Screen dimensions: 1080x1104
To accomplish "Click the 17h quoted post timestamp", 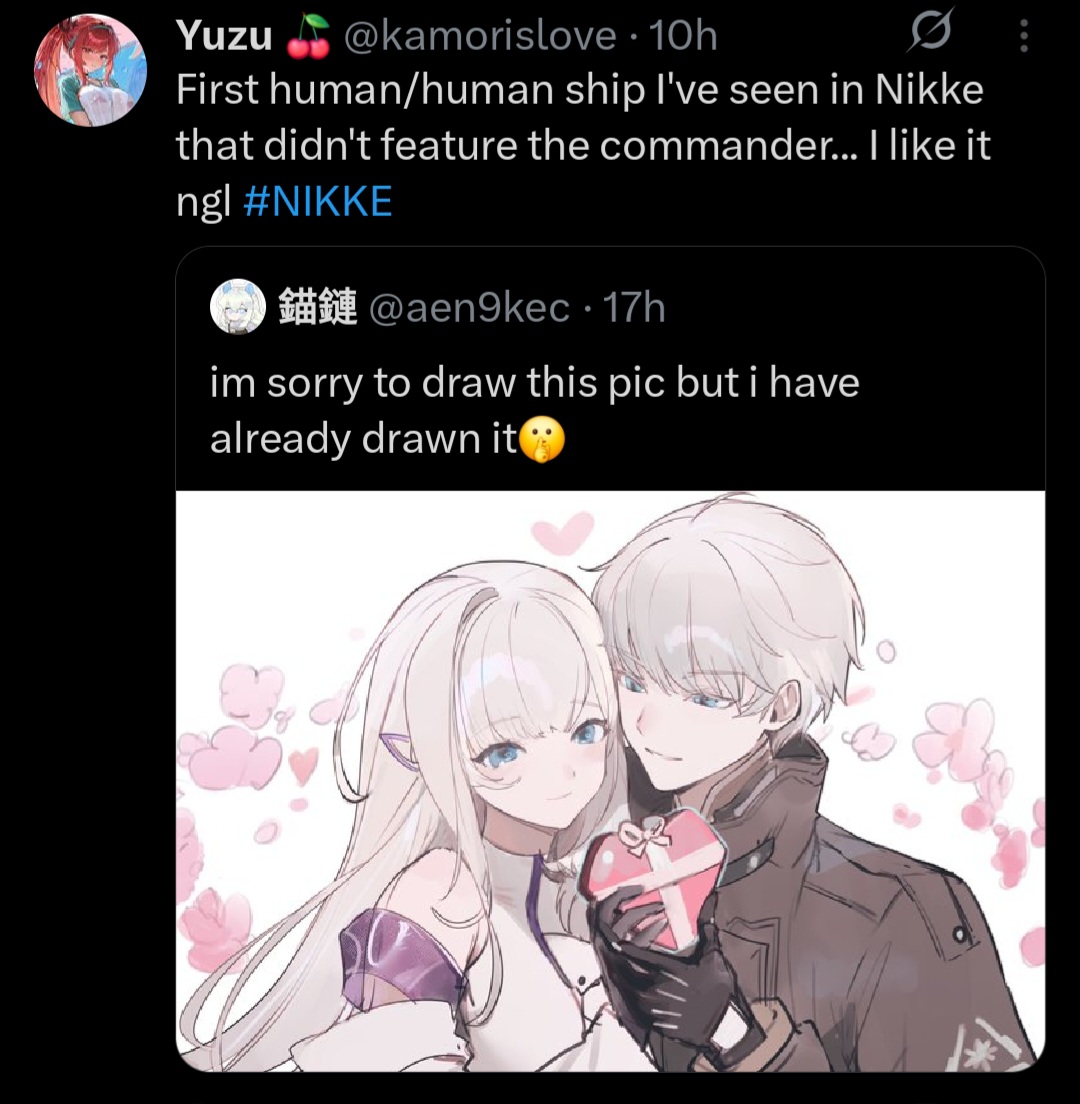I will (x=634, y=308).
